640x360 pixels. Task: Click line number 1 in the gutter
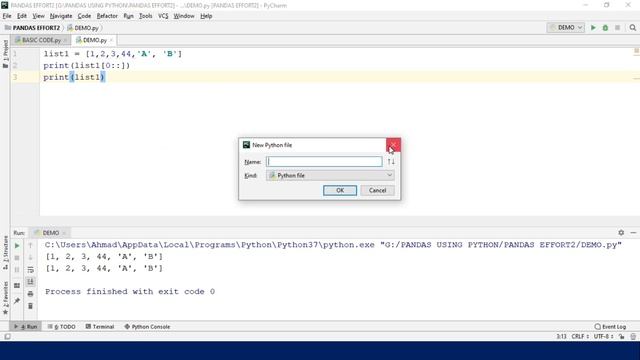(15, 53)
